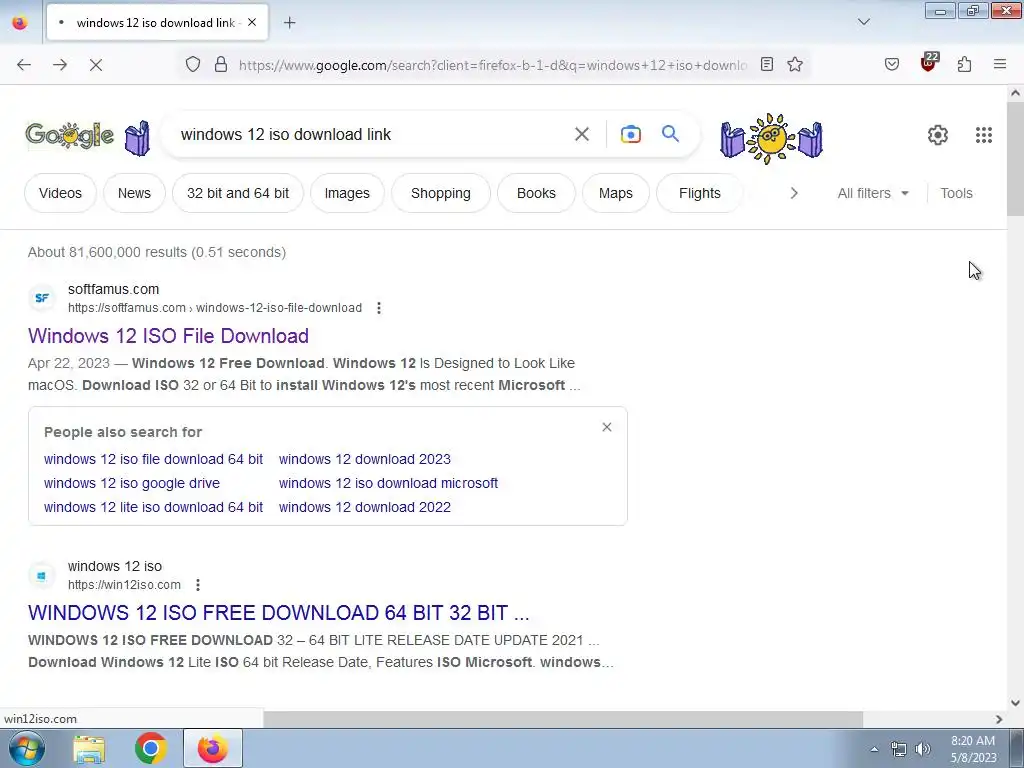Submit search with magnifier icon

[x=671, y=134]
